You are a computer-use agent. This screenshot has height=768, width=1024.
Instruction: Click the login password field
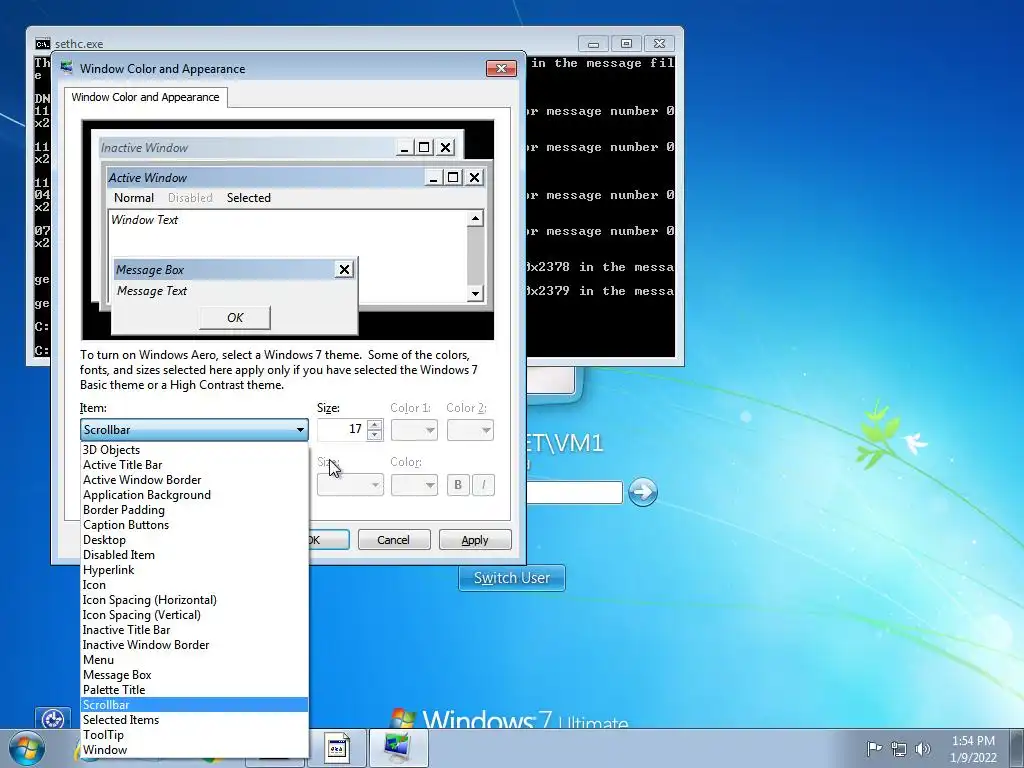click(x=574, y=492)
